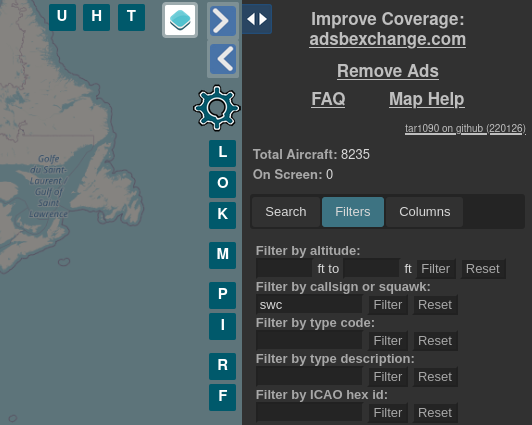Screen dimensions: 532x425
Task: Switch to the Columns tab
Action: click(424, 212)
